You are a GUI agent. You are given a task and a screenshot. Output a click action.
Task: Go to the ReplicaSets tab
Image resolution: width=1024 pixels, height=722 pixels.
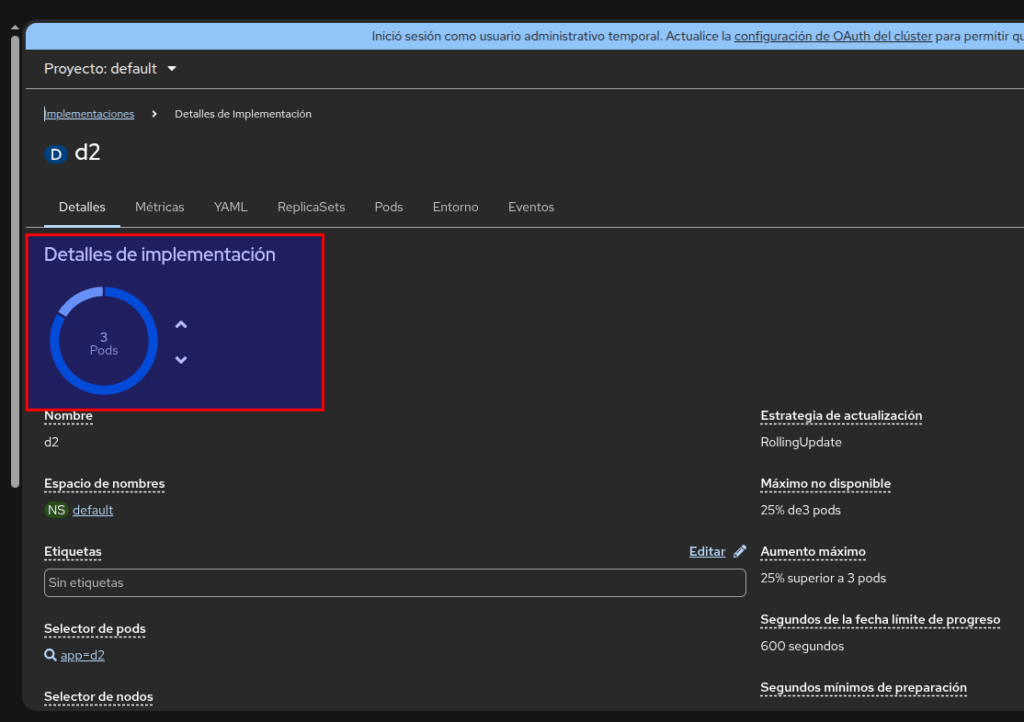coord(311,207)
